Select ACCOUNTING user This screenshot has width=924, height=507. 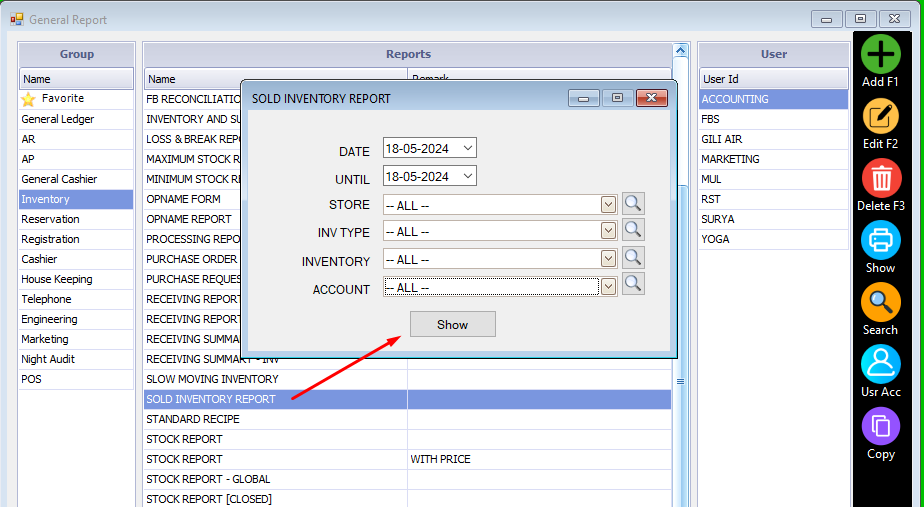click(x=773, y=99)
